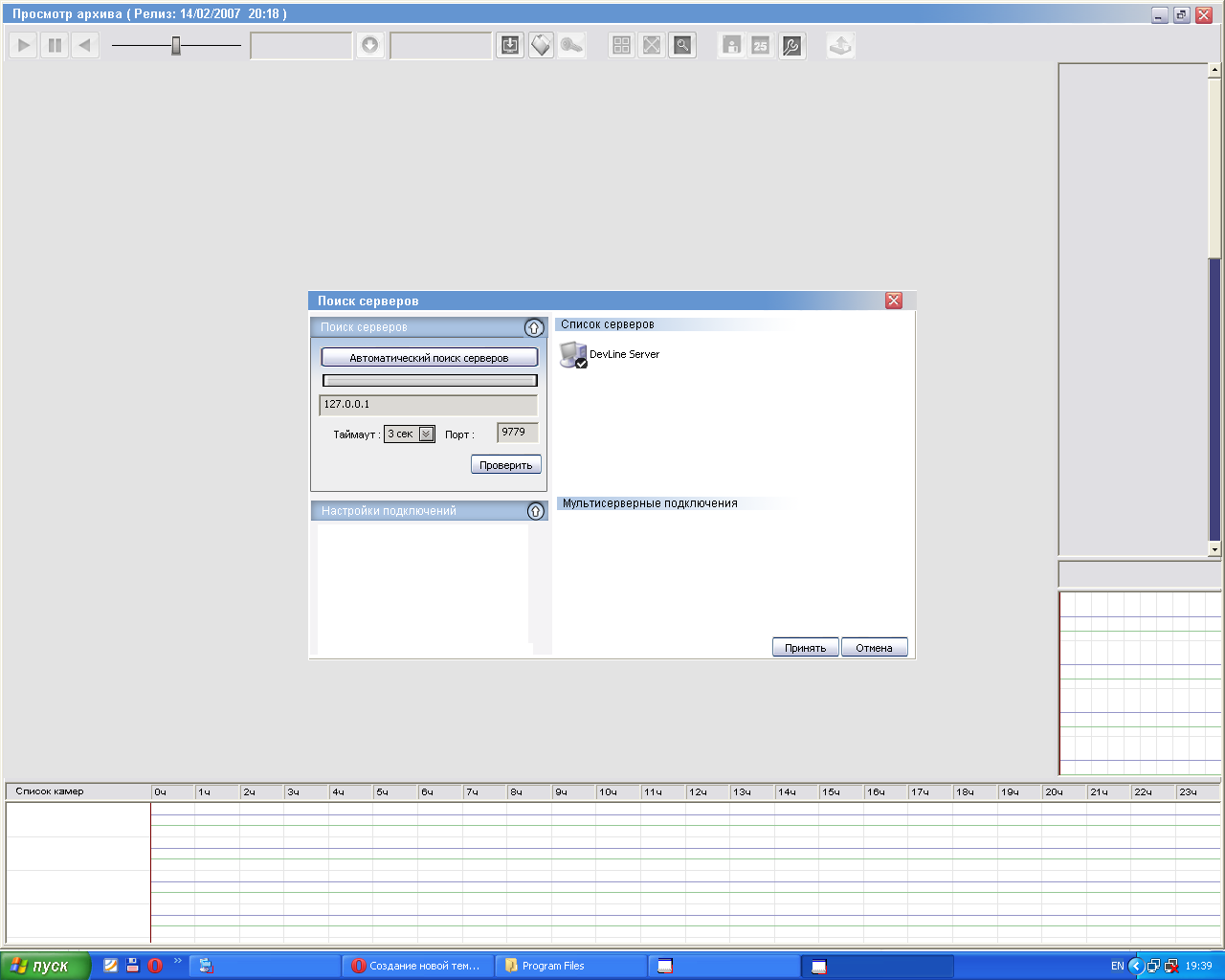Click Автоматический поиск серверов button
Viewport: 1225px width, 980px height.
(x=429, y=358)
